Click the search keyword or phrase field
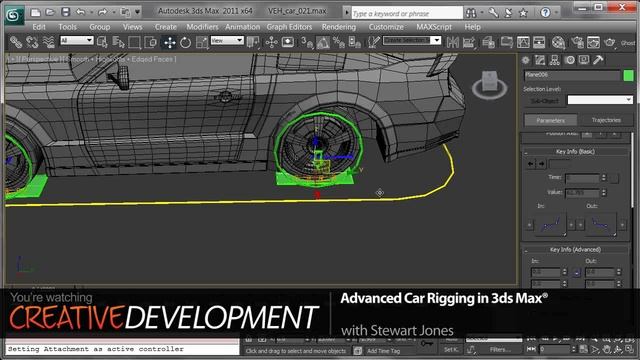 [407, 13]
